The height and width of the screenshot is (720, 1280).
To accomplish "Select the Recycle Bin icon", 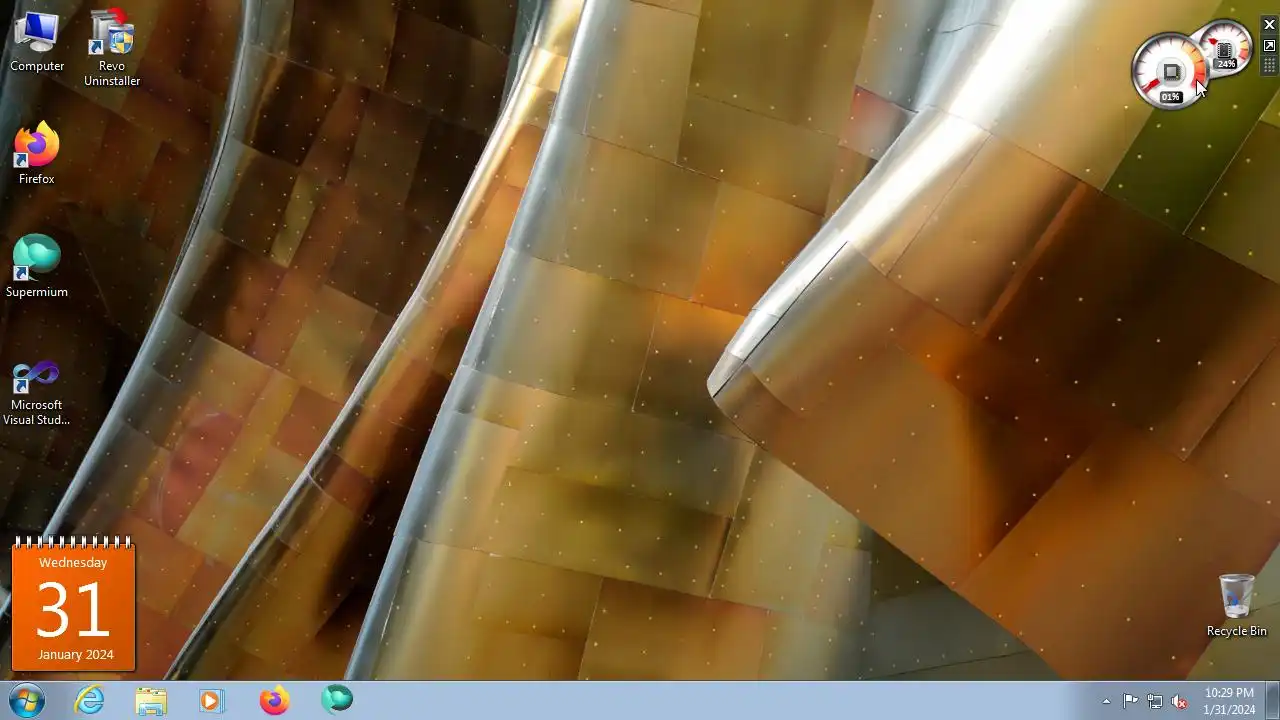I will [1237, 605].
